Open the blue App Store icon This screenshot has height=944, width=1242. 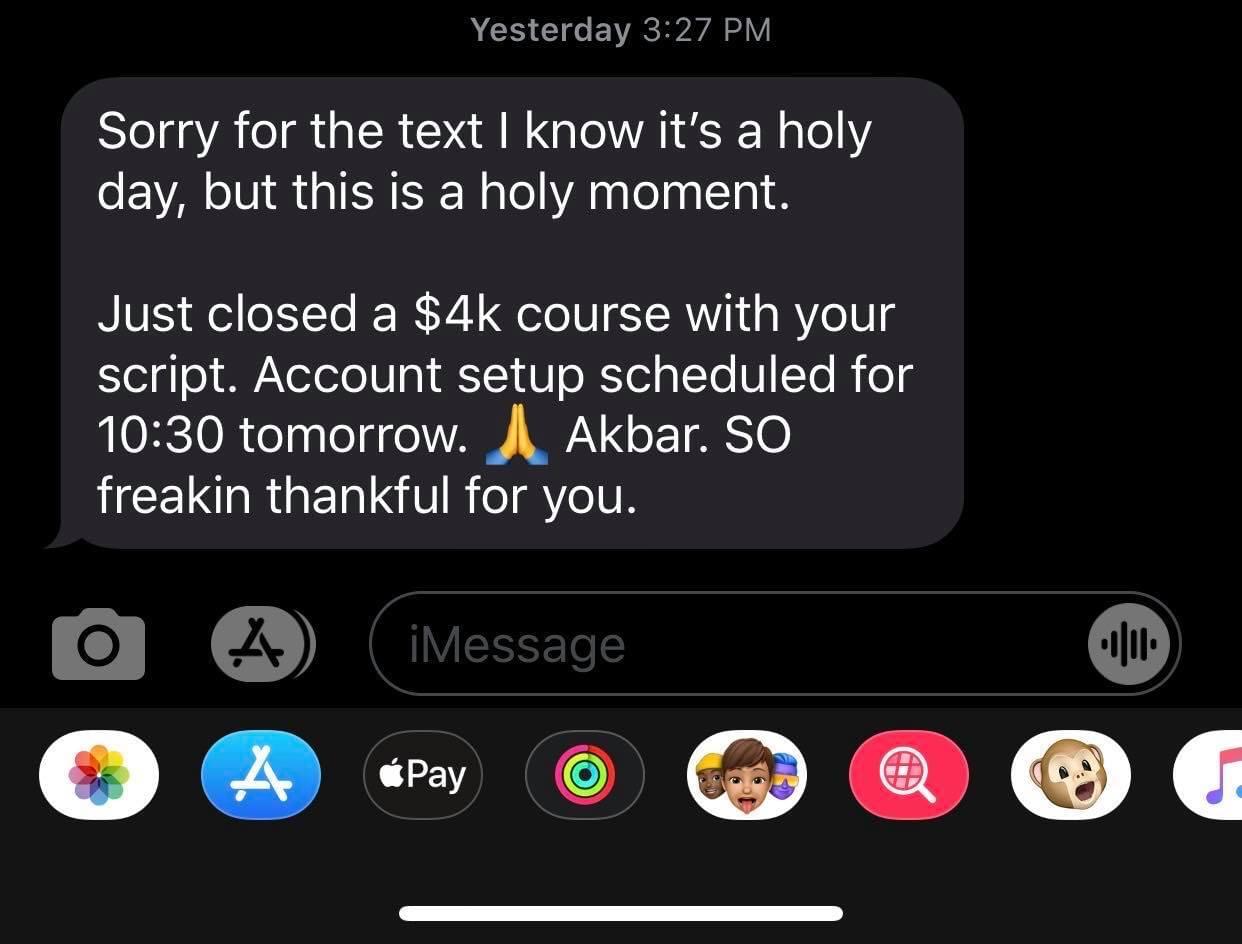[260, 775]
